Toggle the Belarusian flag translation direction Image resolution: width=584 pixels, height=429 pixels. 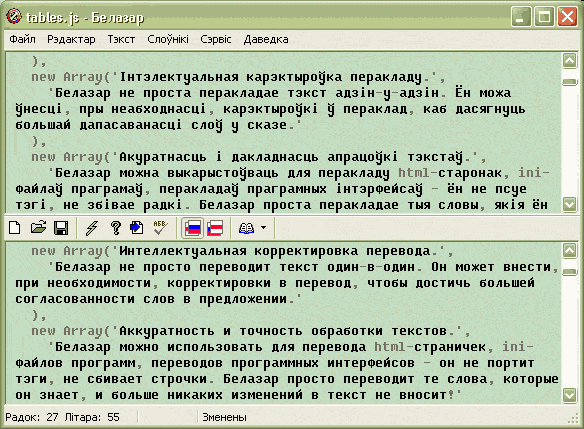215,228
